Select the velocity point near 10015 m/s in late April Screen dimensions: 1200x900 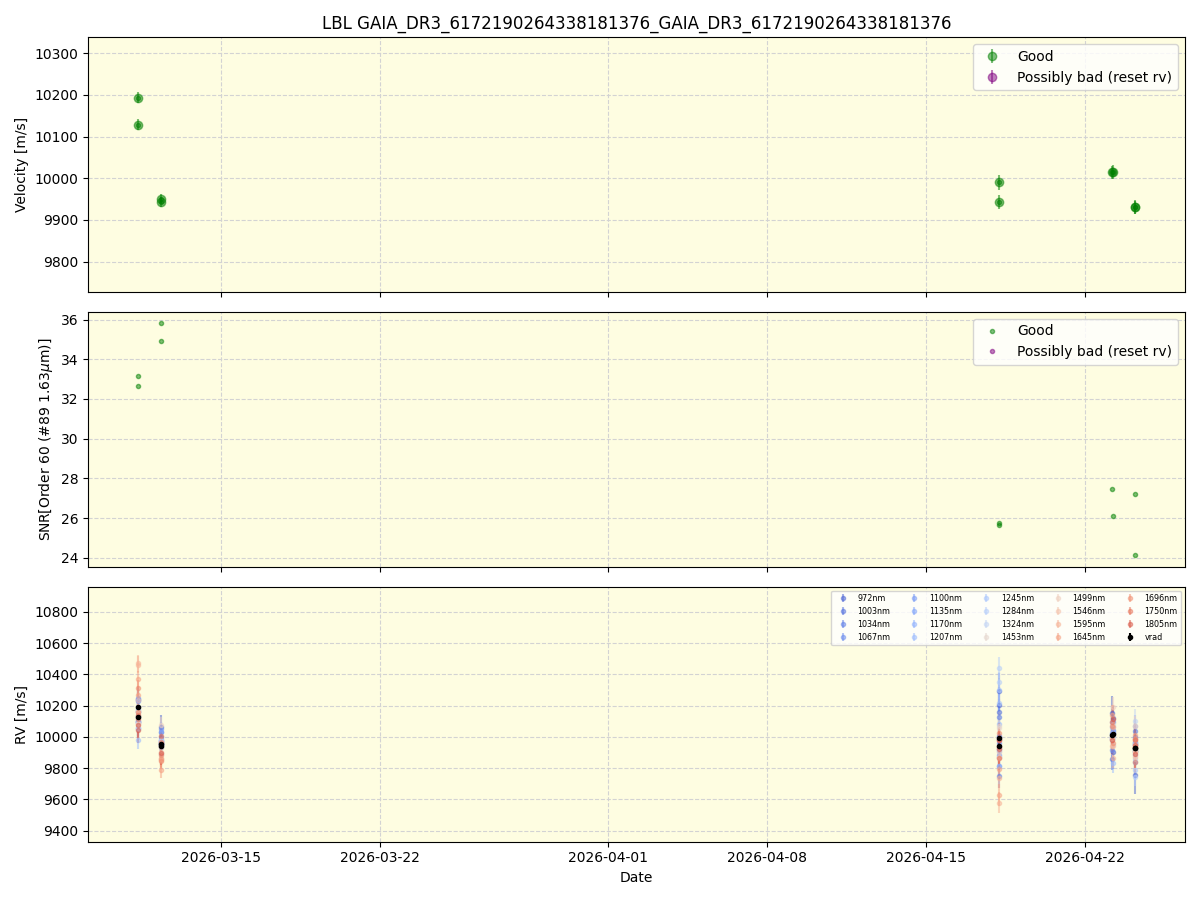[1112, 172]
